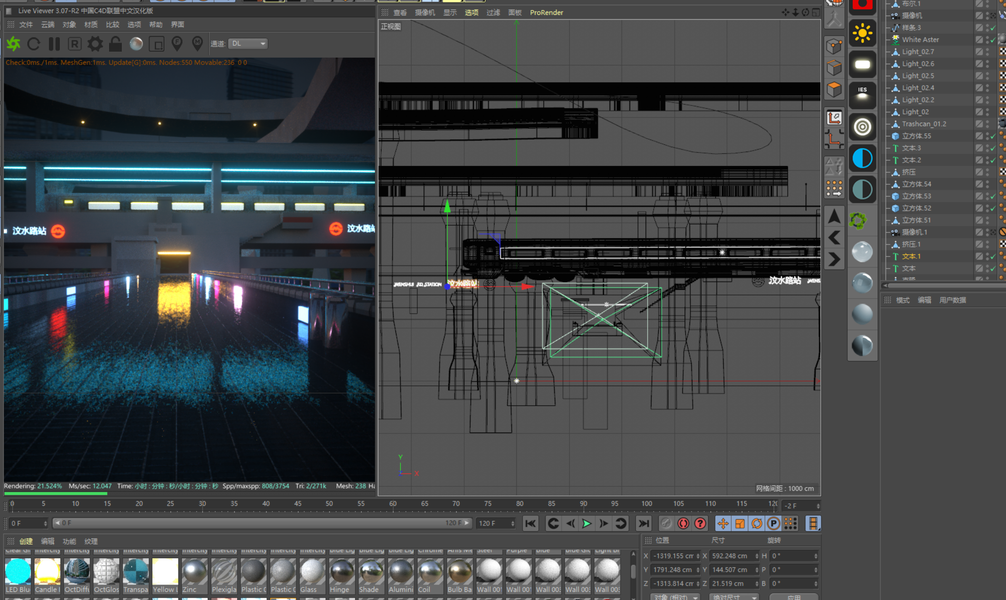Select White Aster in object list
The height and width of the screenshot is (600, 1006).
[920, 40]
